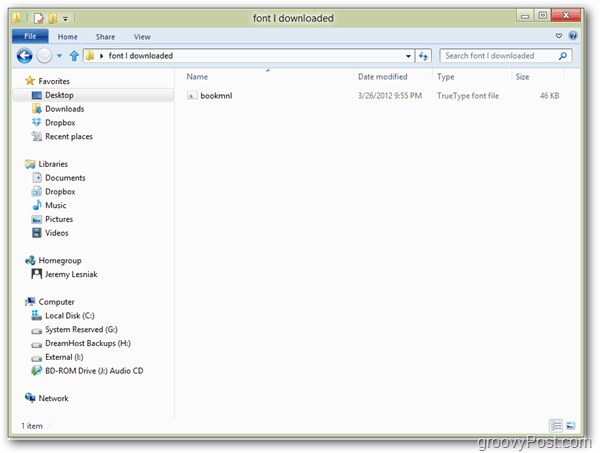Click font I downloaded in address bar
The height and width of the screenshot is (453, 600).
coord(141,56)
